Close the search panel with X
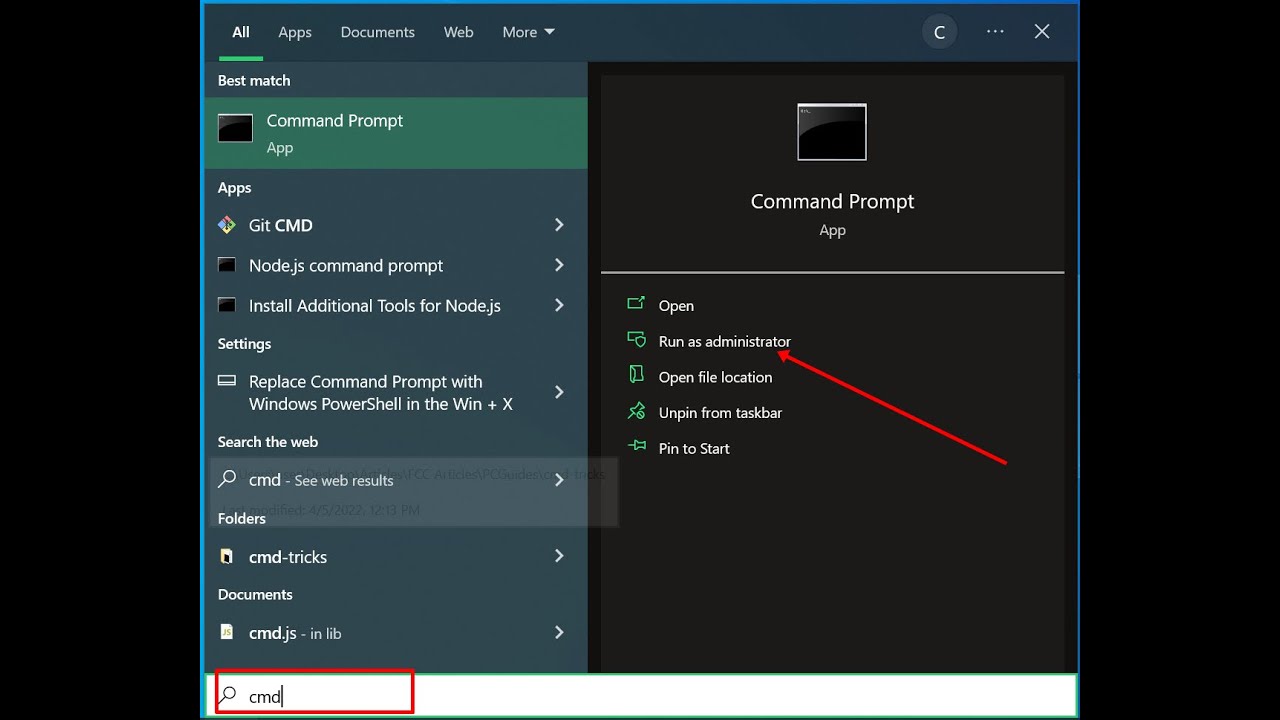Viewport: 1280px width, 720px height. coord(1042,32)
